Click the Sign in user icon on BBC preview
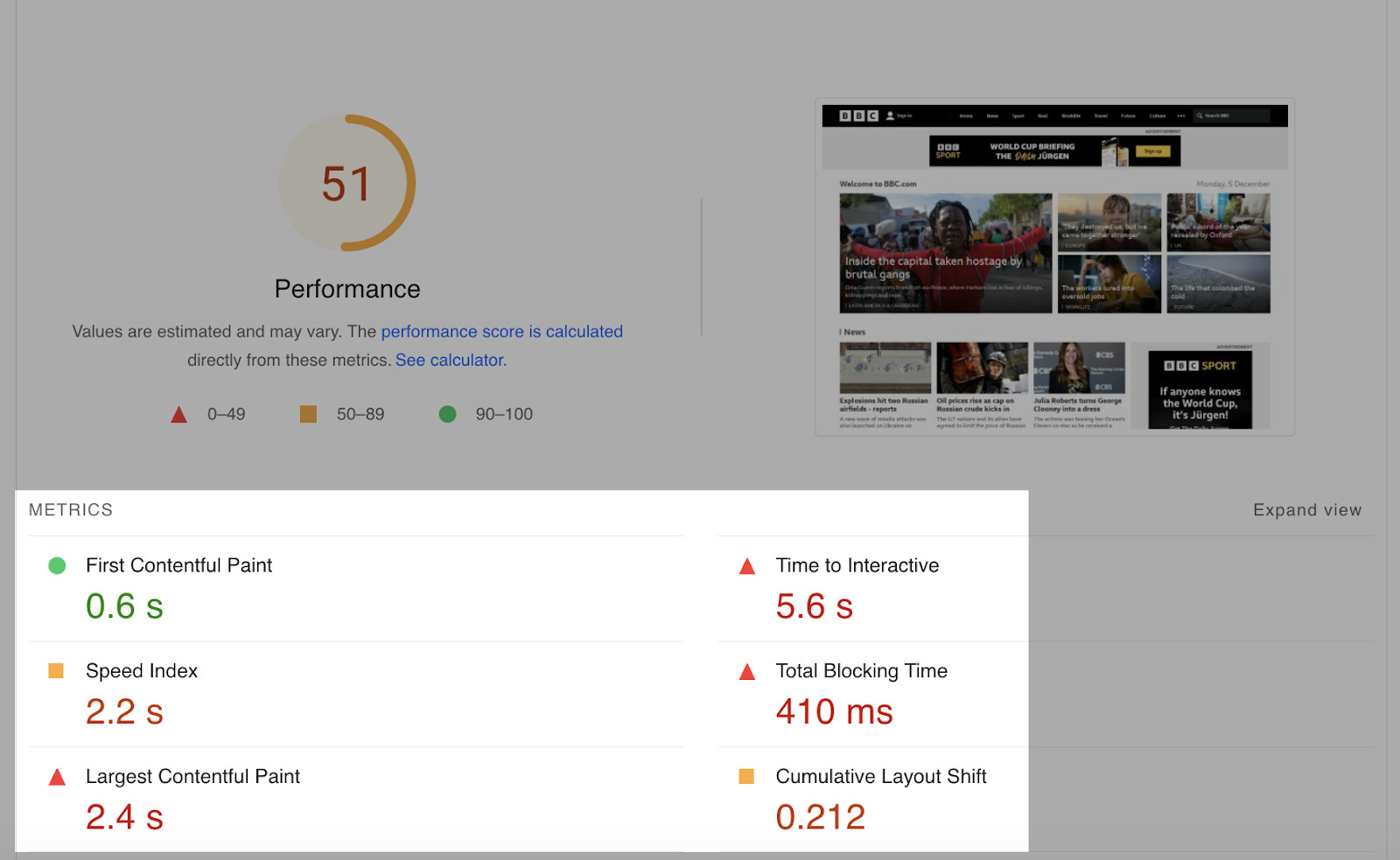The width and height of the screenshot is (1400, 860). [889, 115]
